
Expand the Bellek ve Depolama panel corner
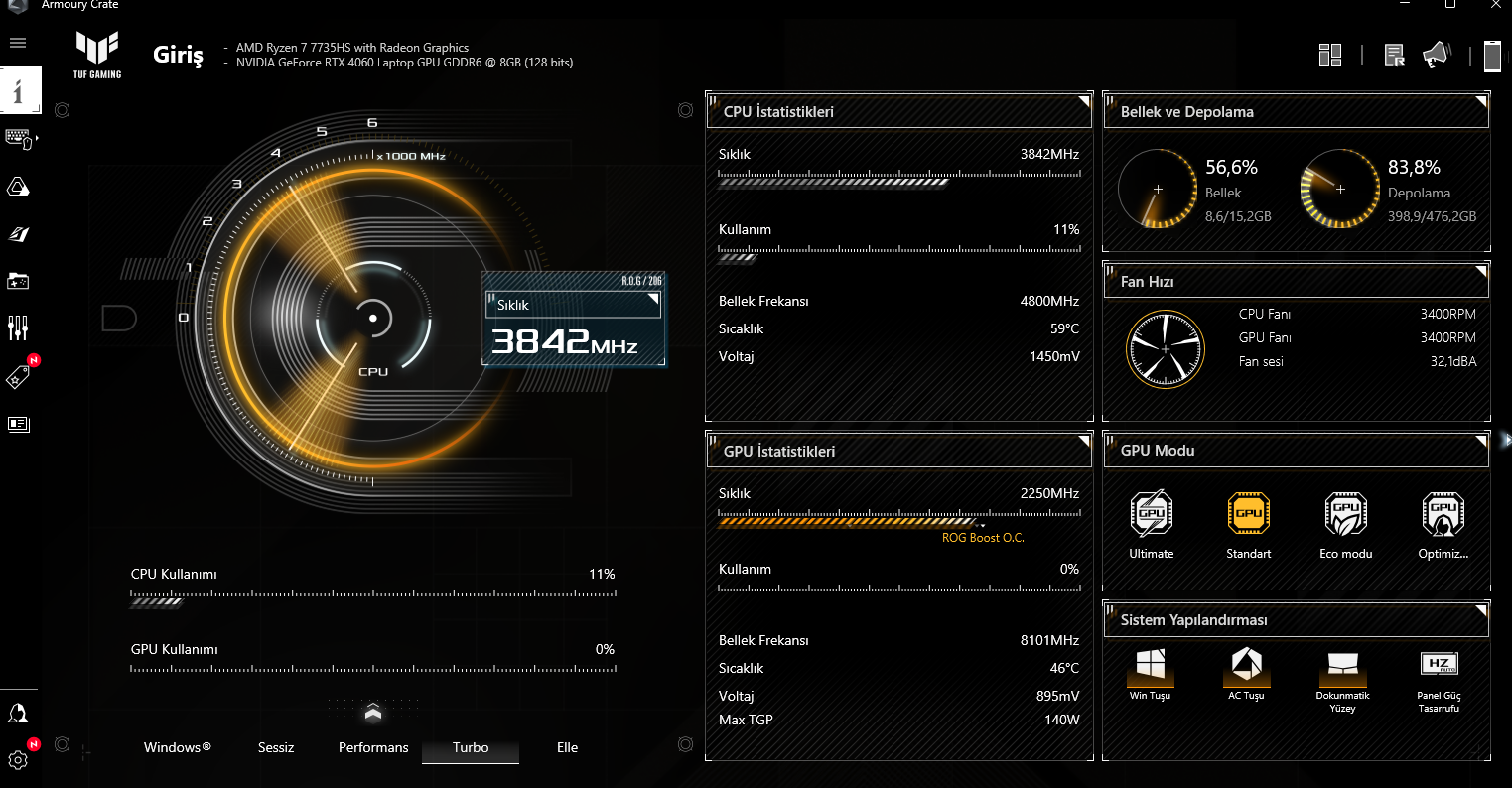tap(1480, 101)
